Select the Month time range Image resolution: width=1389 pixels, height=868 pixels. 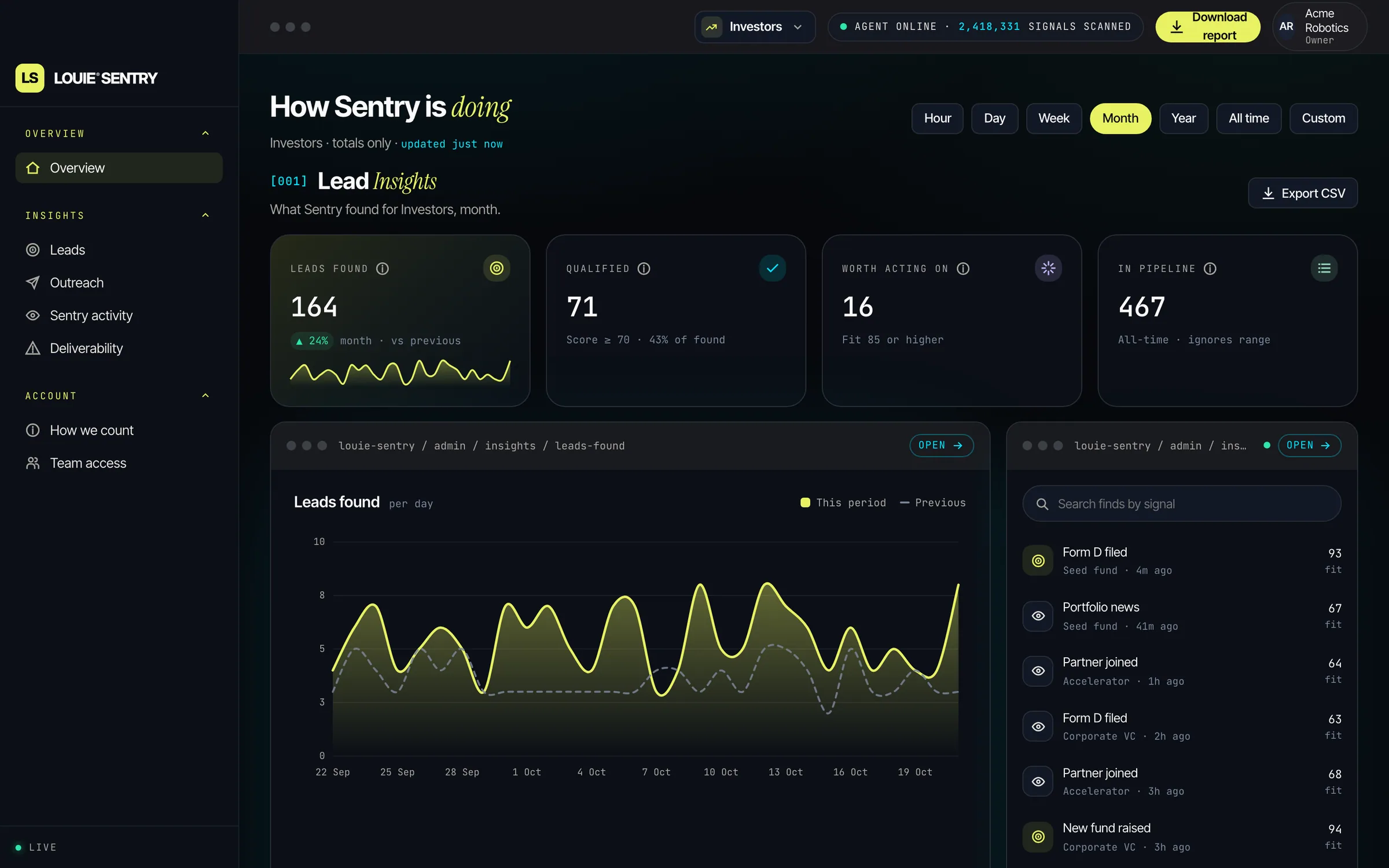[x=1120, y=119]
